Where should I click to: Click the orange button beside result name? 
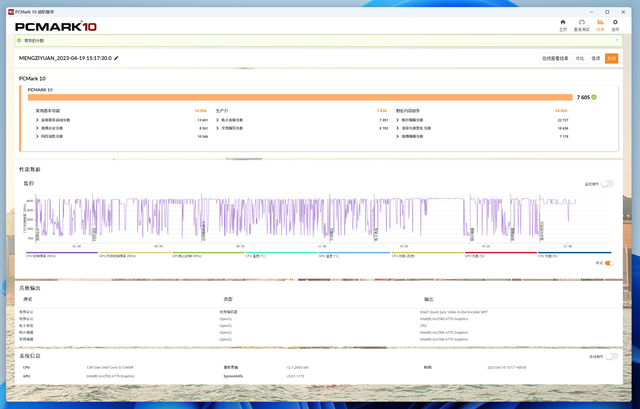tap(611, 59)
